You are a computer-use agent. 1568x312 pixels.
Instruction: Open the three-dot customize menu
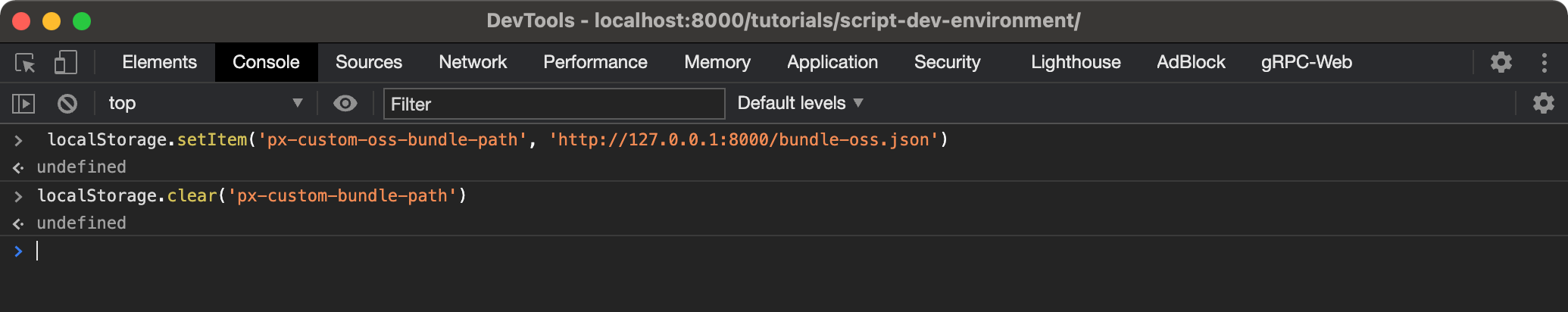pos(1544,63)
